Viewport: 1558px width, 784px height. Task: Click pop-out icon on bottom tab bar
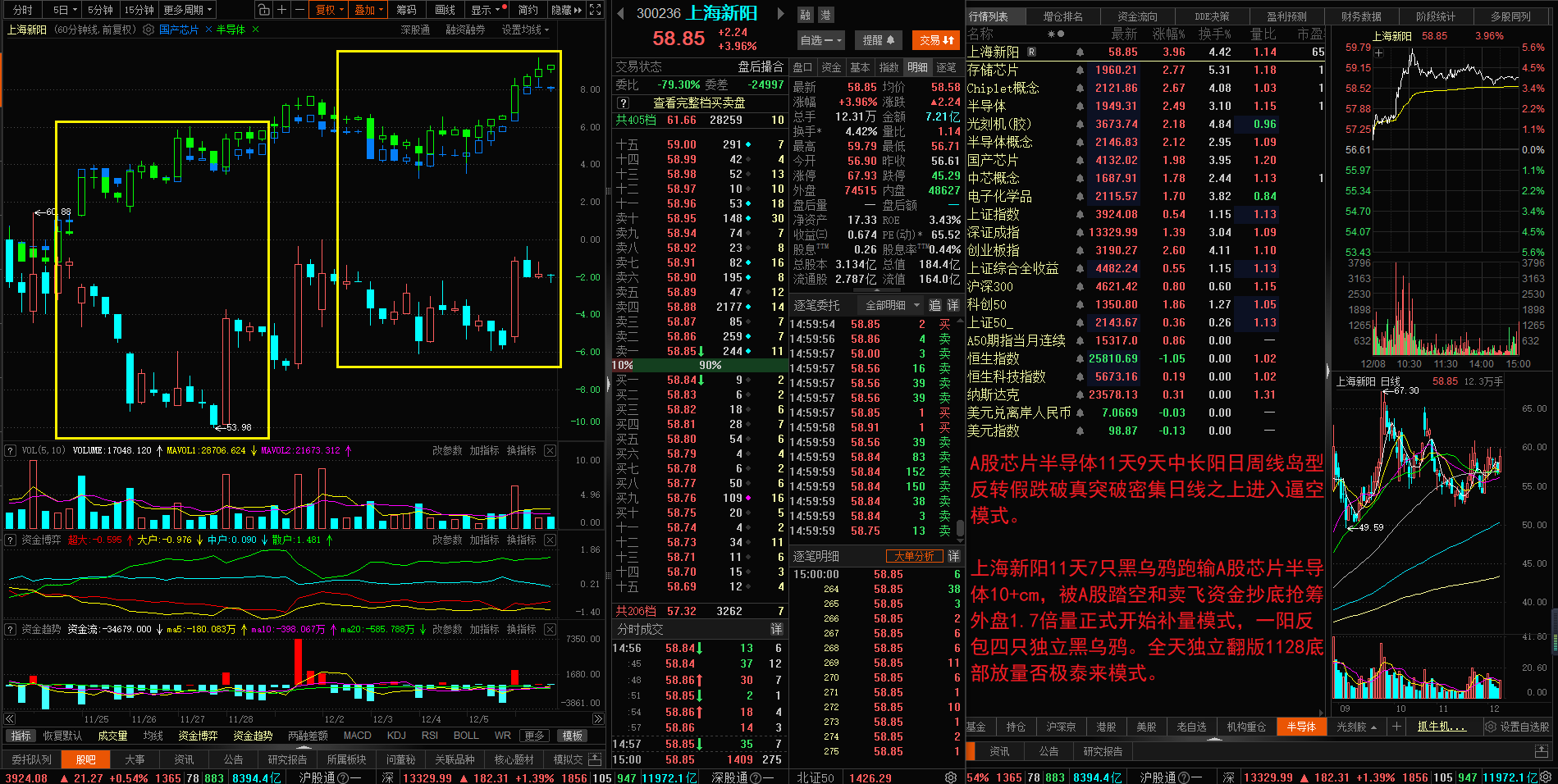click(x=593, y=759)
